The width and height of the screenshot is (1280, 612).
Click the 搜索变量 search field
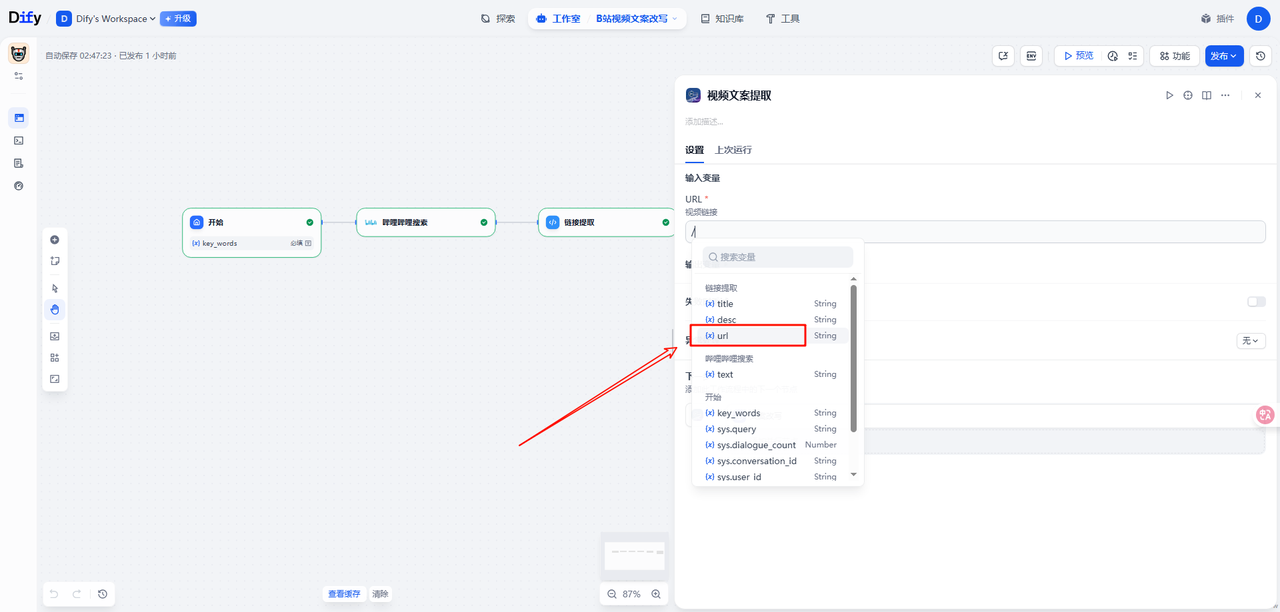tap(778, 257)
